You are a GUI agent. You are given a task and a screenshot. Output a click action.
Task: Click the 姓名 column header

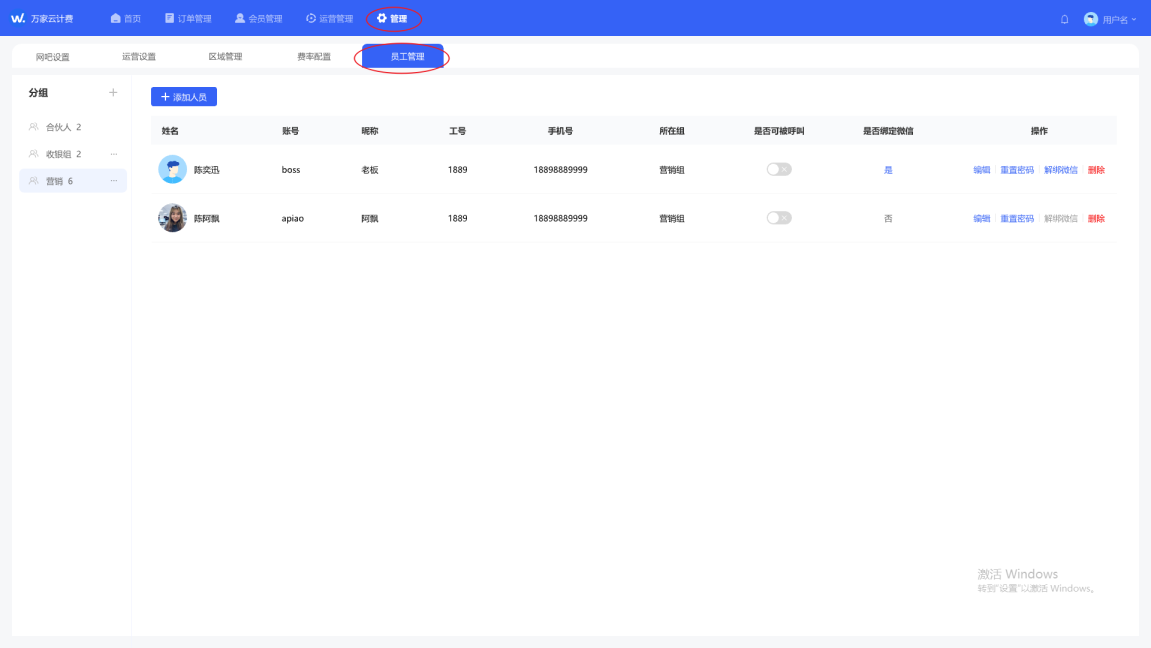[x=170, y=131]
